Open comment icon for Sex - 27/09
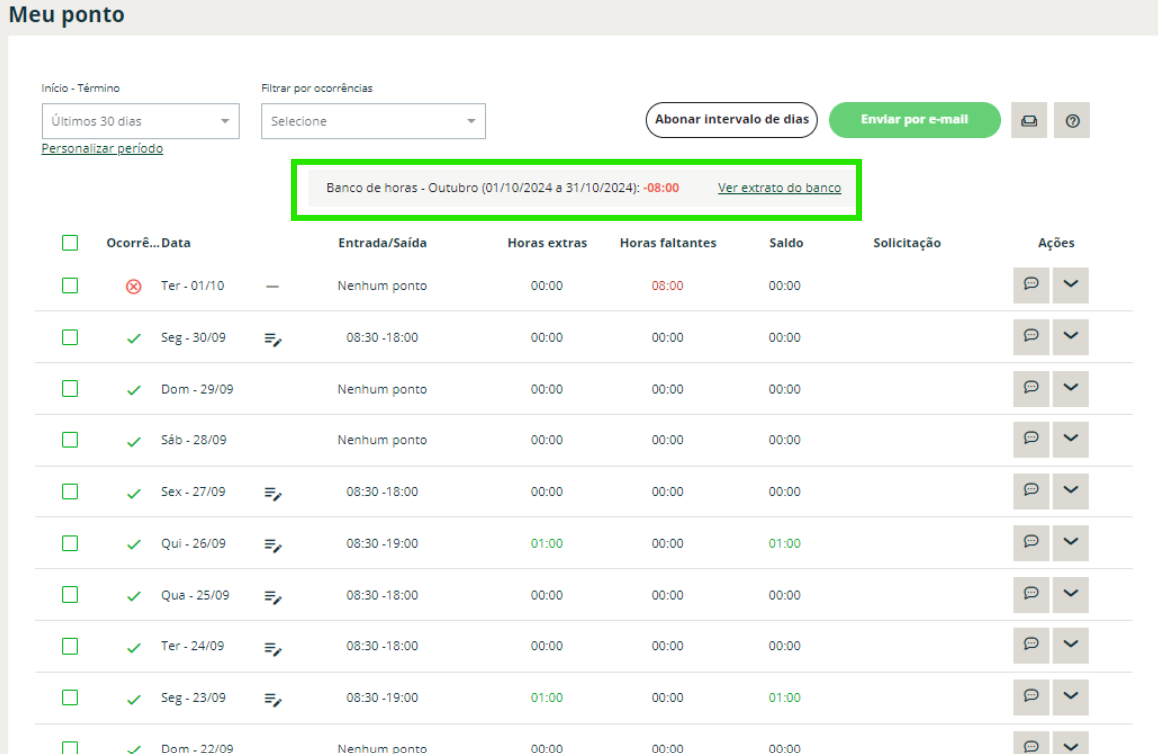 pos(1030,491)
